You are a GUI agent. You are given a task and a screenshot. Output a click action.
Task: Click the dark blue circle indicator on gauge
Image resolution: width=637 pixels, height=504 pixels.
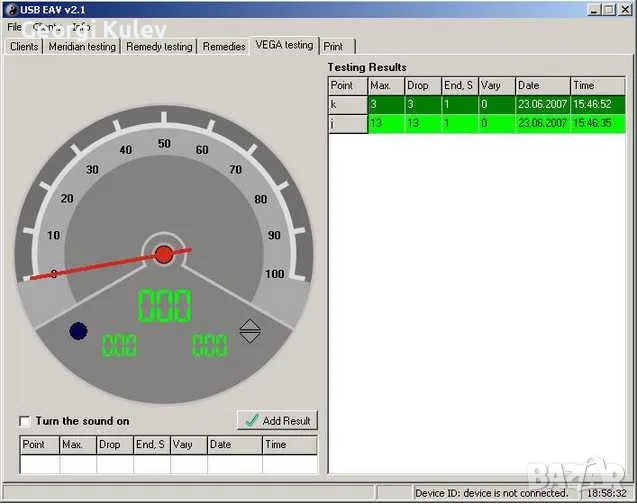click(78, 331)
